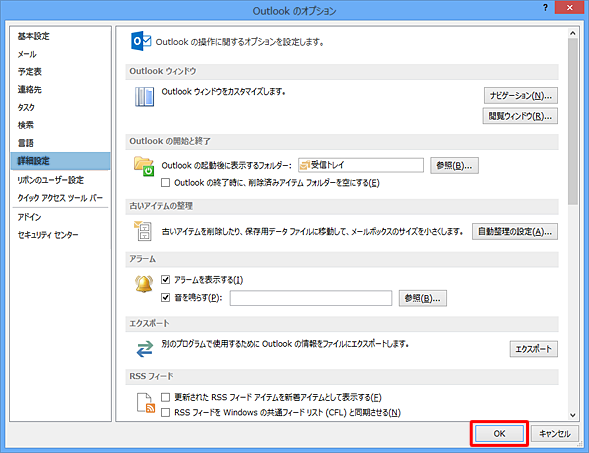589x453 pixels.
Task: Click the Outlook window panes icon
Action: [144, 97]
